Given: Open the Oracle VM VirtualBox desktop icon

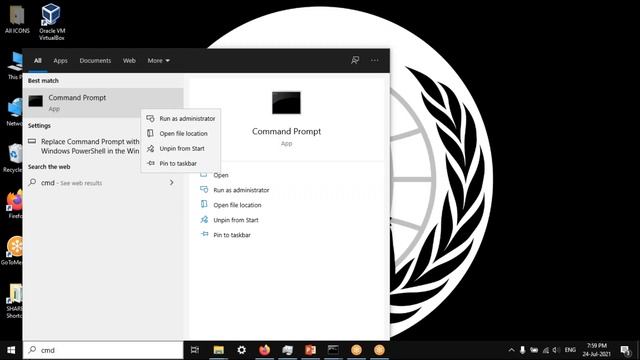Looking at the screenshot, I should tap(51, 22).
